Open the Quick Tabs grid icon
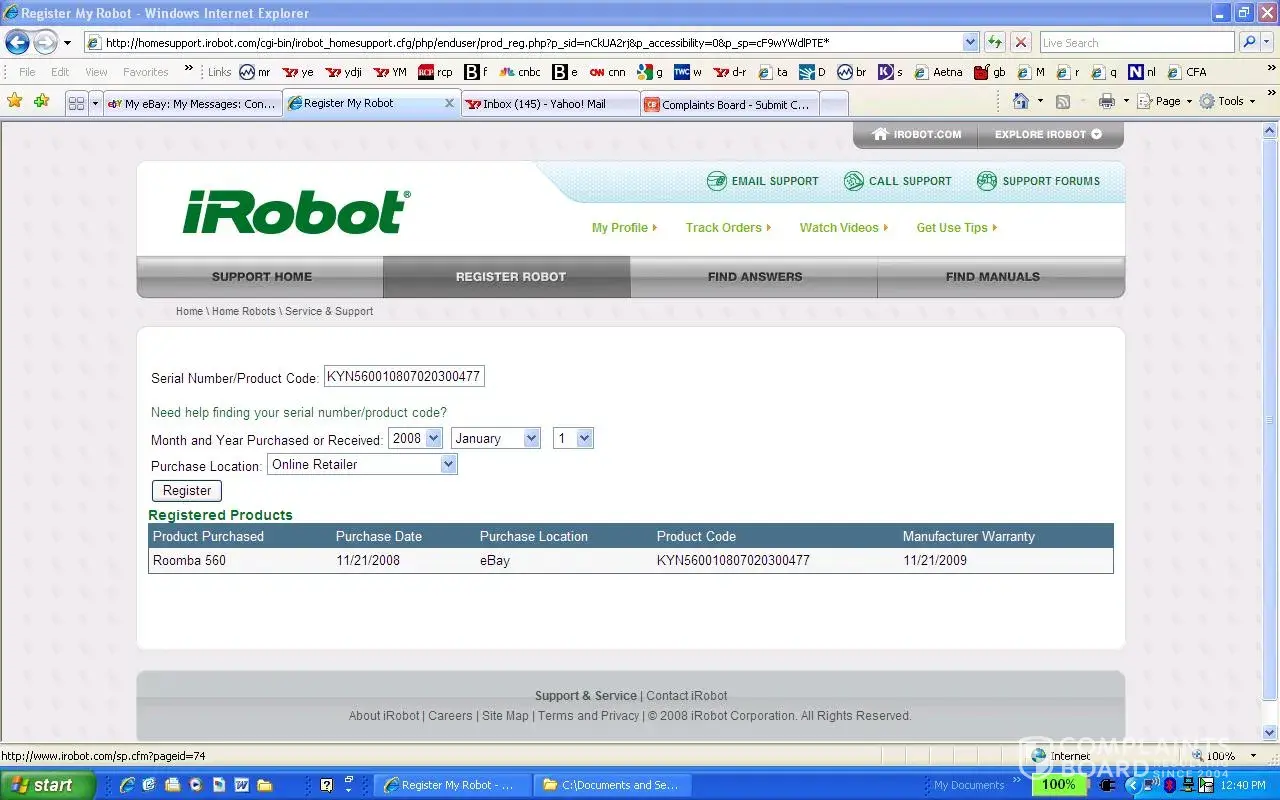The image size is (1280, 800). tap(76, 103)
